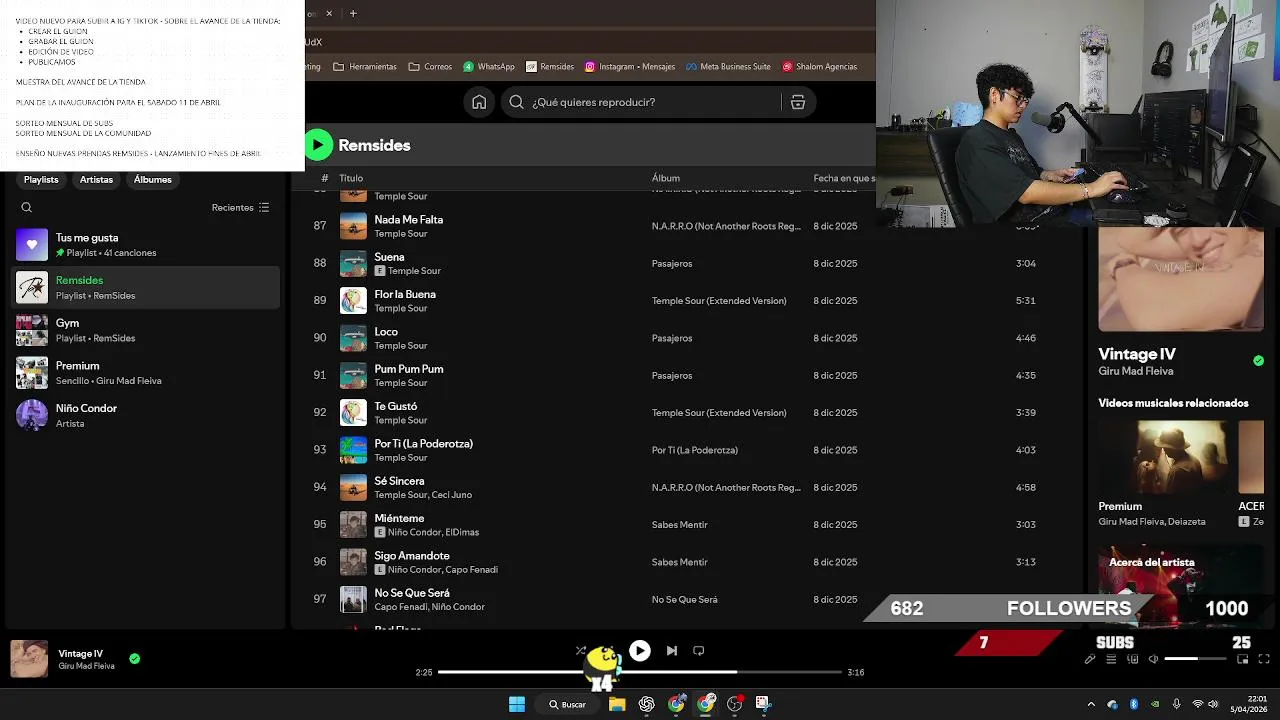Viewport: 1280px width, 720px height.
Task: Open the Tus me gusta playlist
Action: pos(146,245)
